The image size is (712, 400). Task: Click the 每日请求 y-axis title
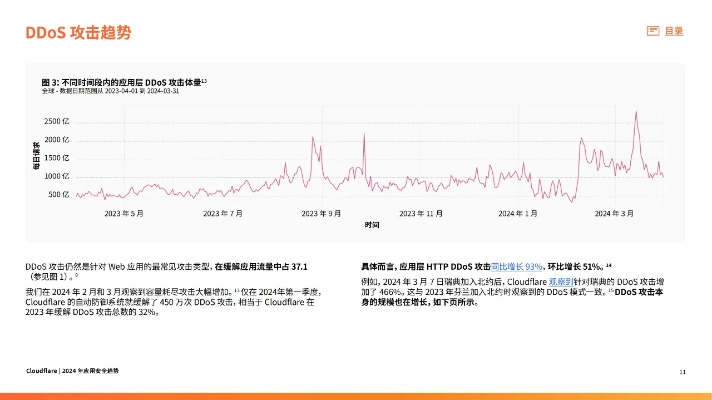pos(36,155)
